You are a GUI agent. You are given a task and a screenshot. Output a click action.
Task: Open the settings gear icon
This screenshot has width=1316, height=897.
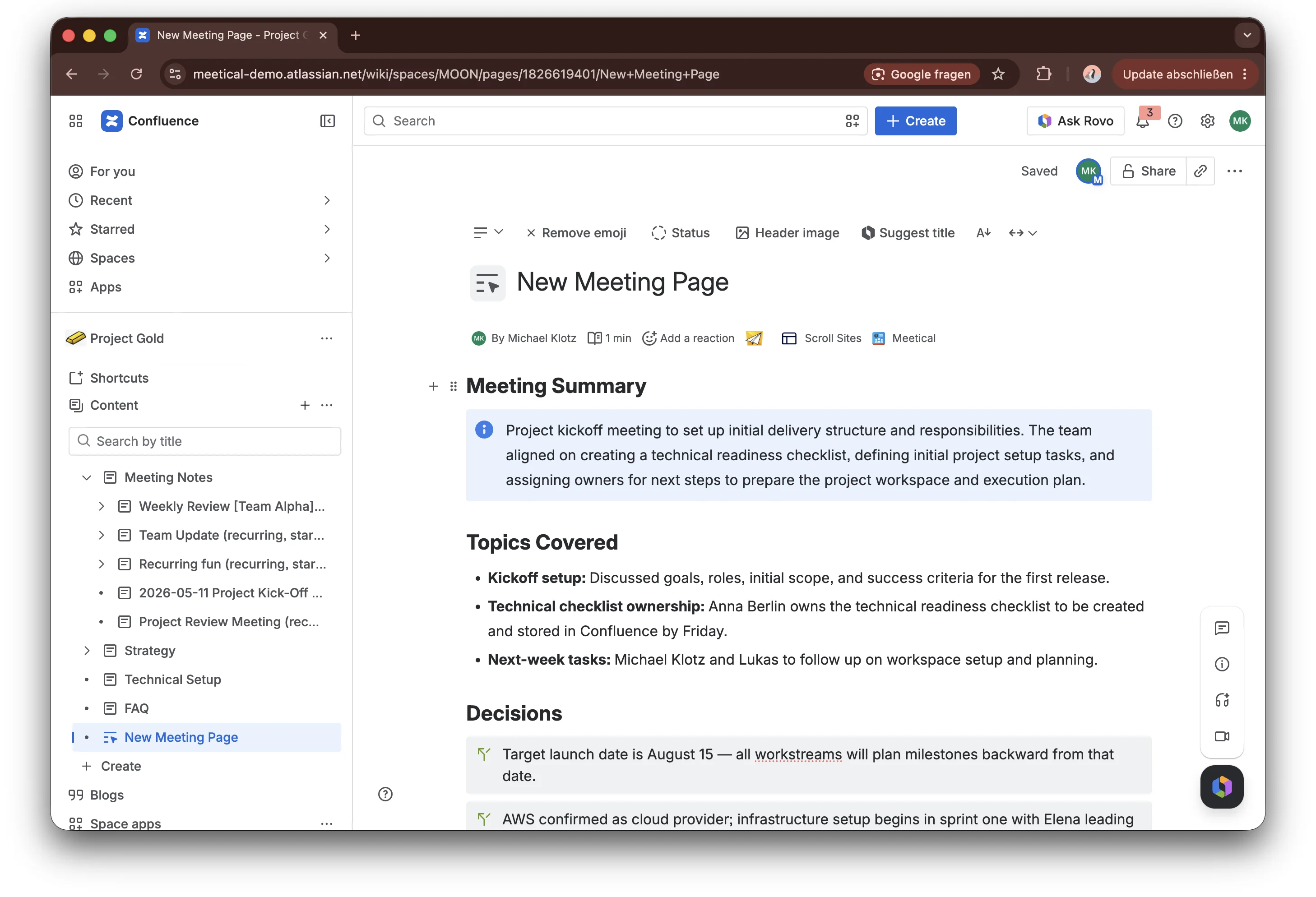click(x=1207, y=120)
